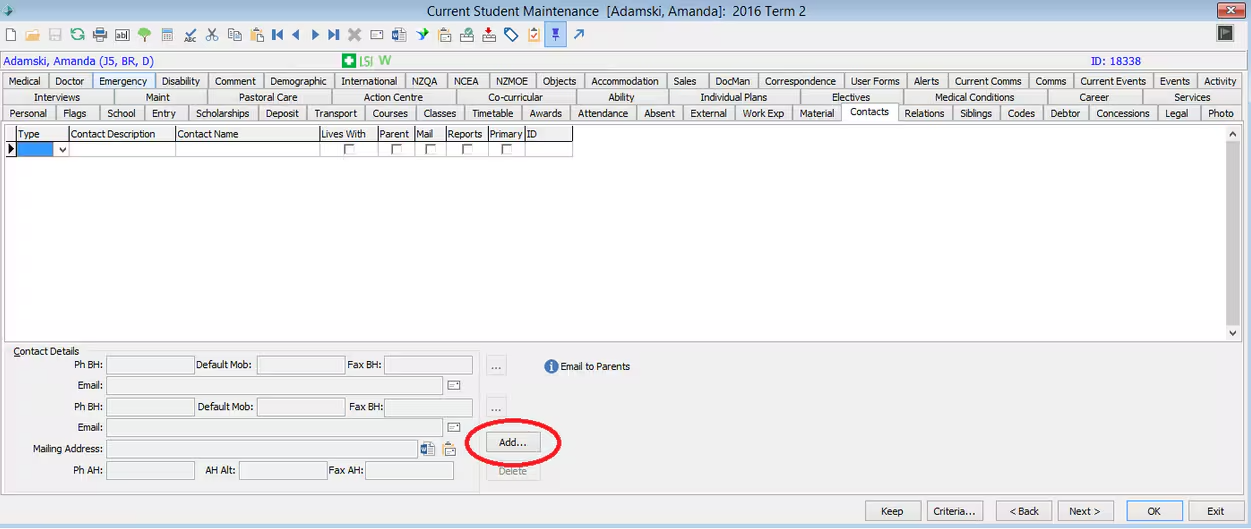The width and height of the screenshot is (1251, 529).
Task: Open Word merge icon in toolbar
Action: (x=398, y=35)
